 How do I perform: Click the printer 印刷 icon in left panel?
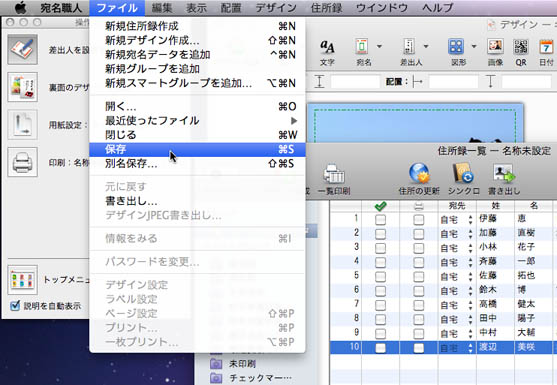tap(22, 162)
